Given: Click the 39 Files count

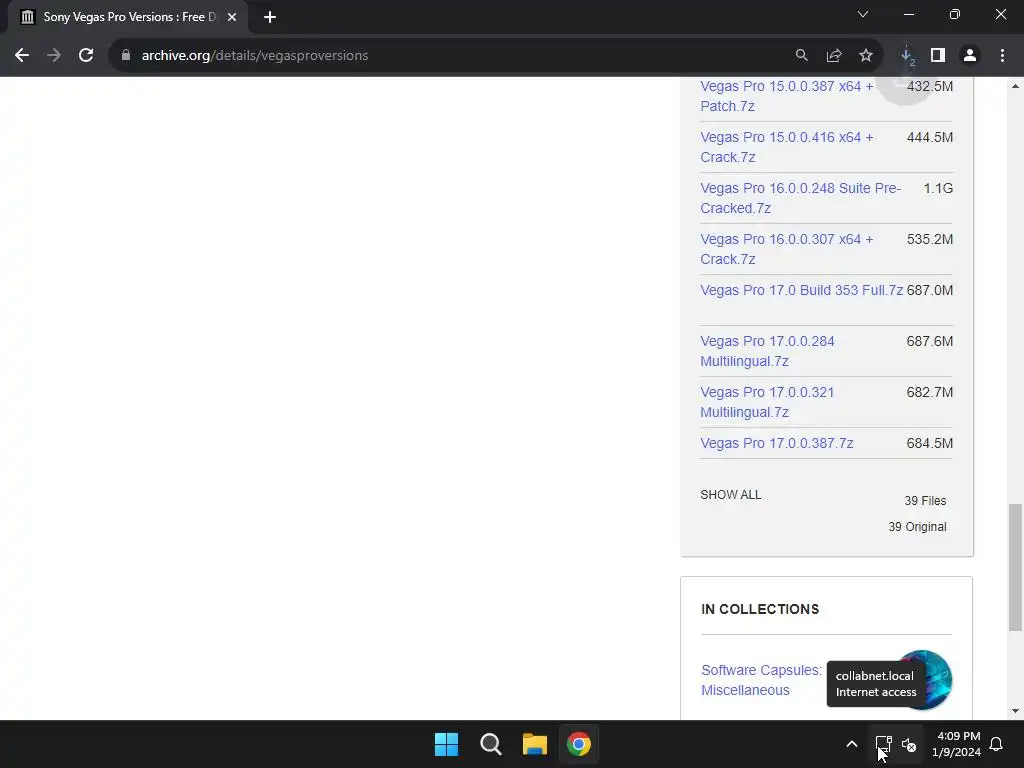Looking at the screenshot, I should click(925, 501).
